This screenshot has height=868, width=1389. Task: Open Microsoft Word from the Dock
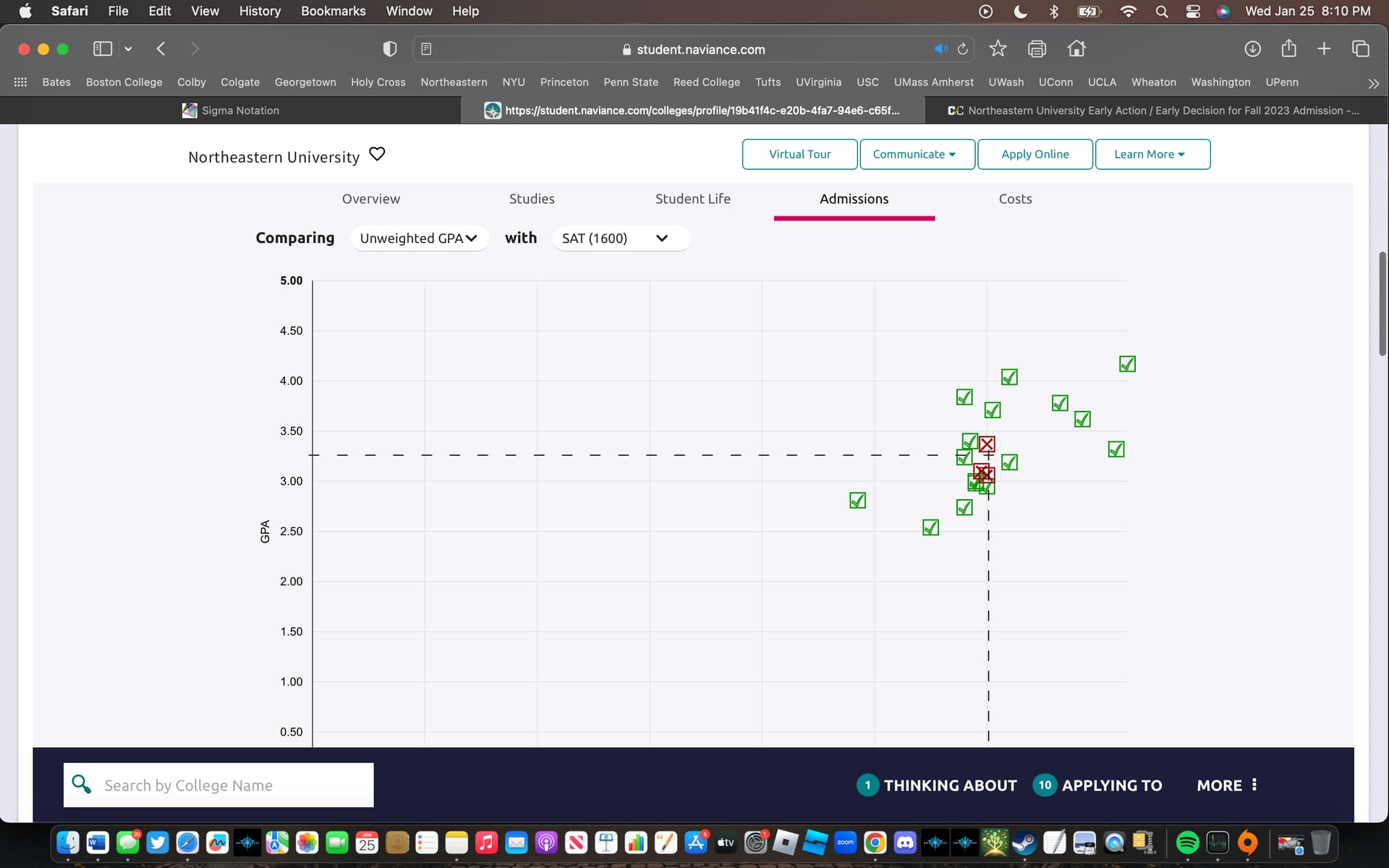[x=98, y=843]
